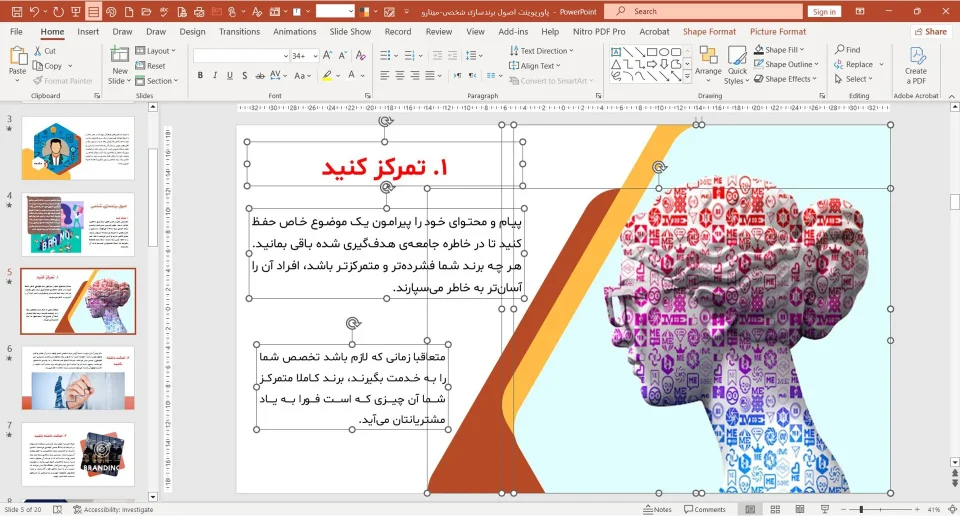The image size is (960, 516).
Task: Click the Save icon in the quick access toolbar
Action: (x=17, y=12)
